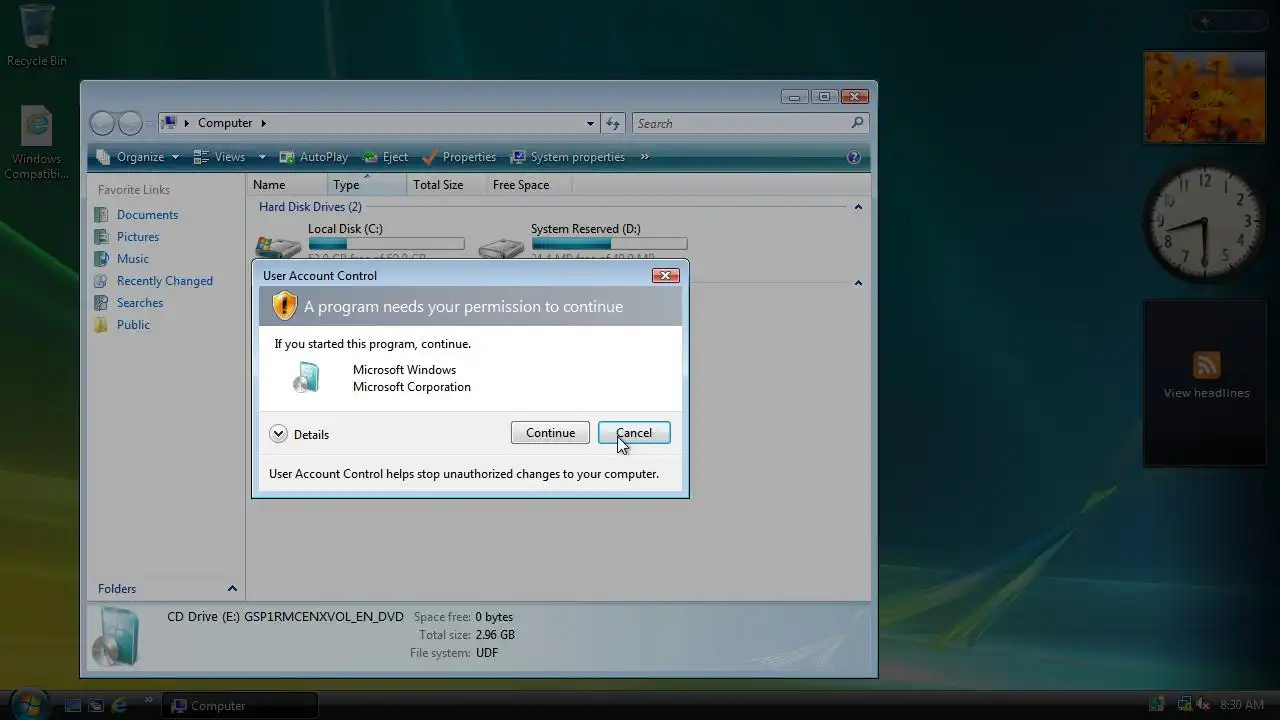This screenshot has height=720, width=1280.
Task: Click the Show Desktop quick launch icon
Action: tap(73, 705)
